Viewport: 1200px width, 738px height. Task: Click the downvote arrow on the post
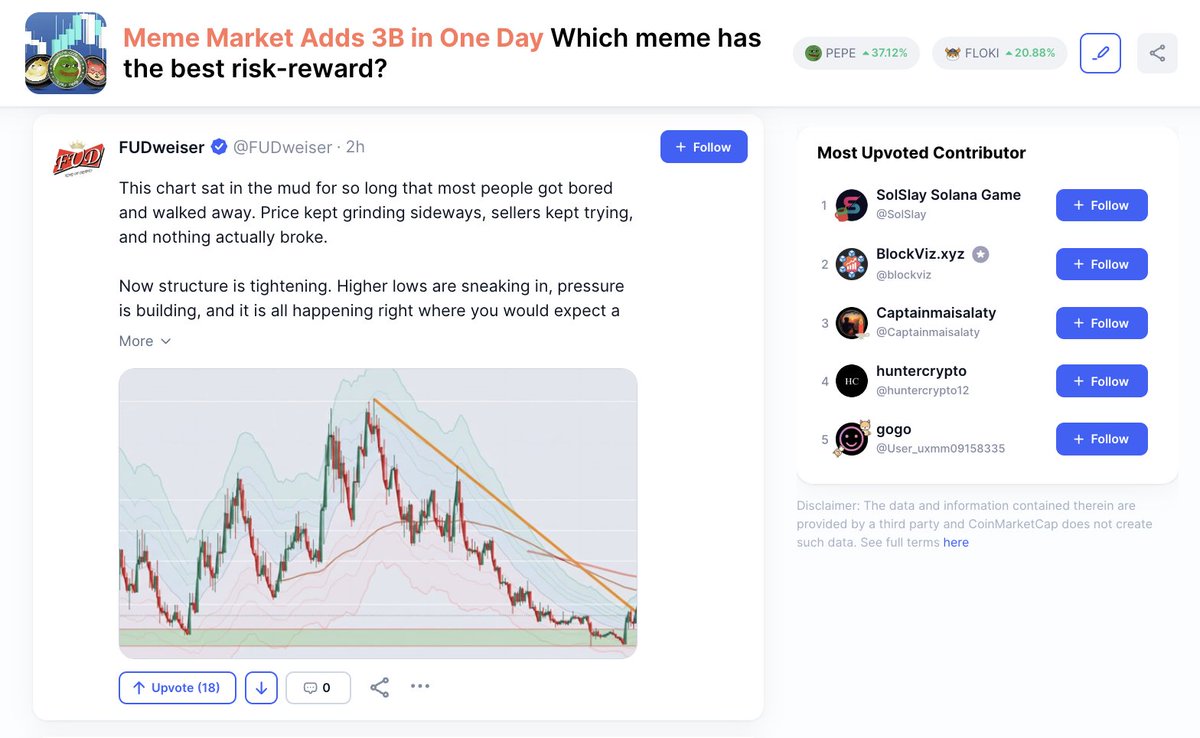[x=261, y=688]
